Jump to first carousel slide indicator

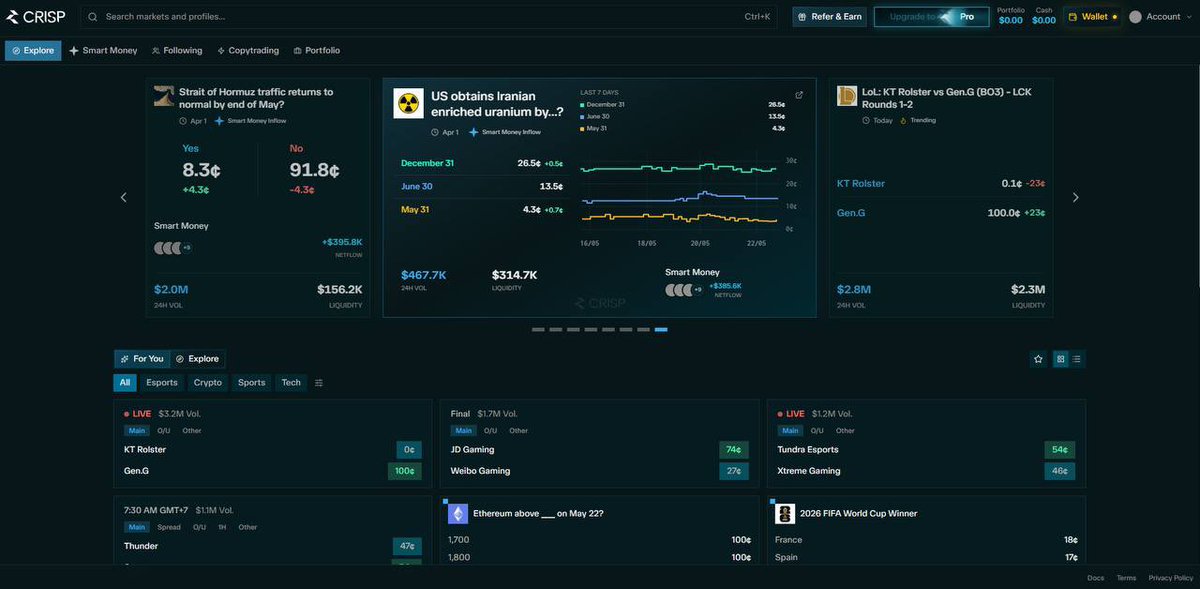[538, 329]
